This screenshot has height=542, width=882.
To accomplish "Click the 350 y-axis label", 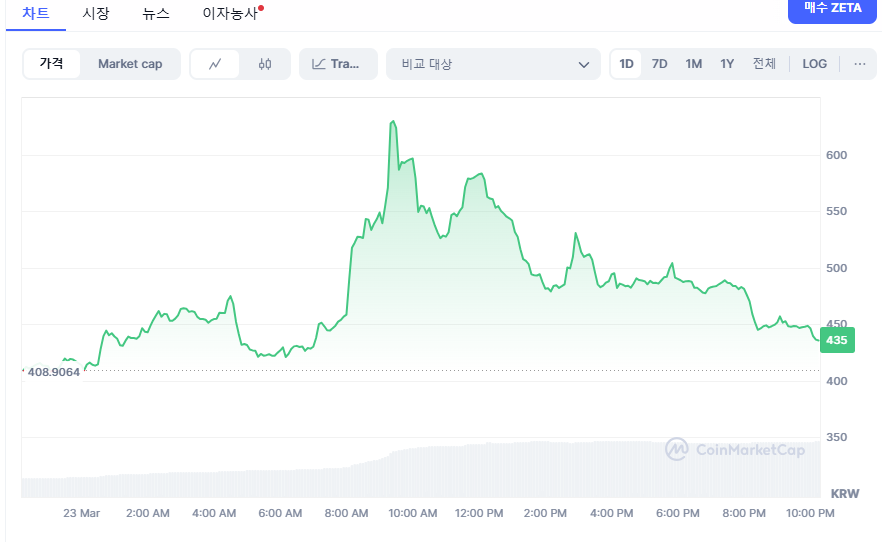I will pos(836,437).
